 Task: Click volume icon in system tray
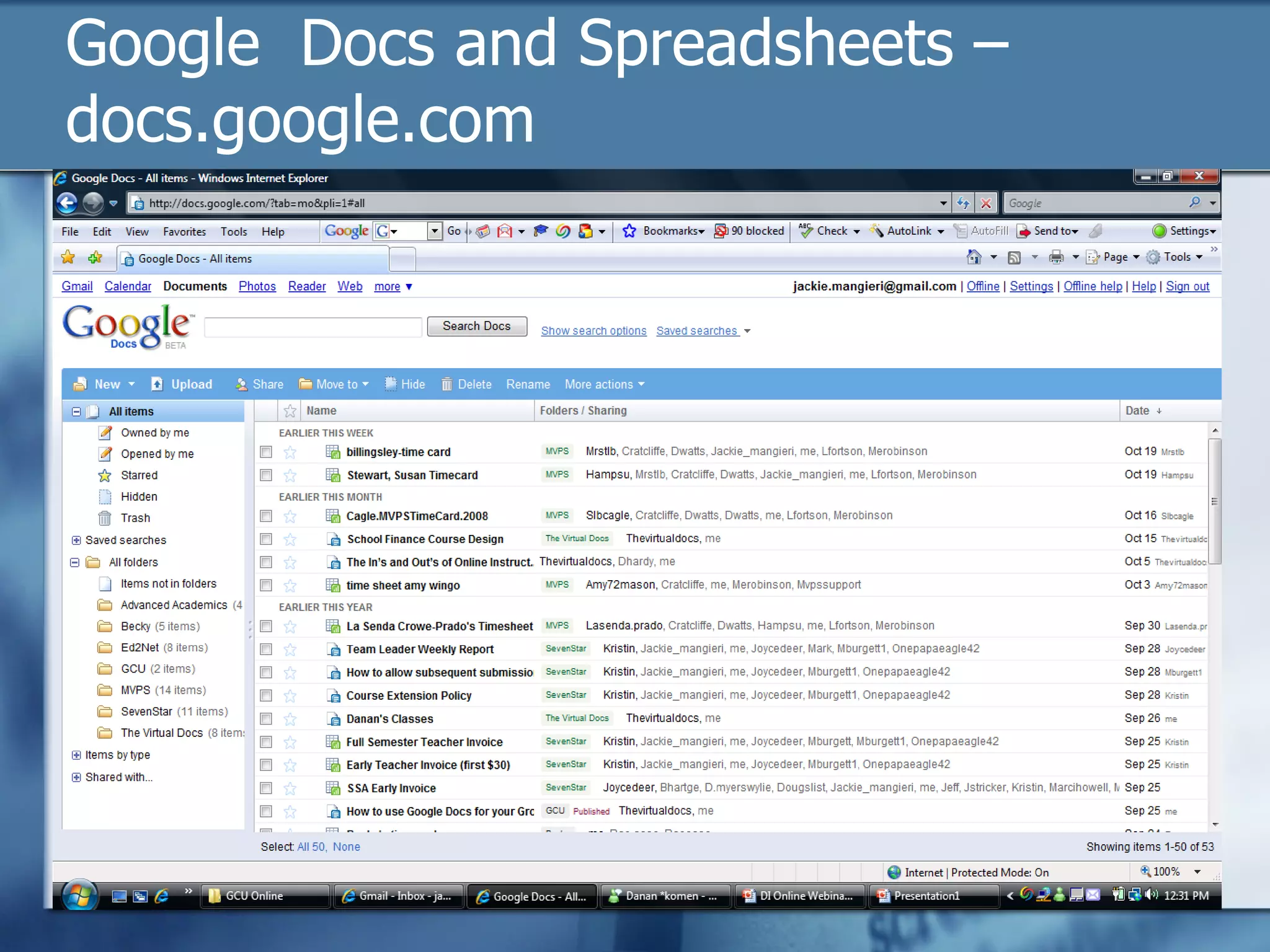(1152, 895)
